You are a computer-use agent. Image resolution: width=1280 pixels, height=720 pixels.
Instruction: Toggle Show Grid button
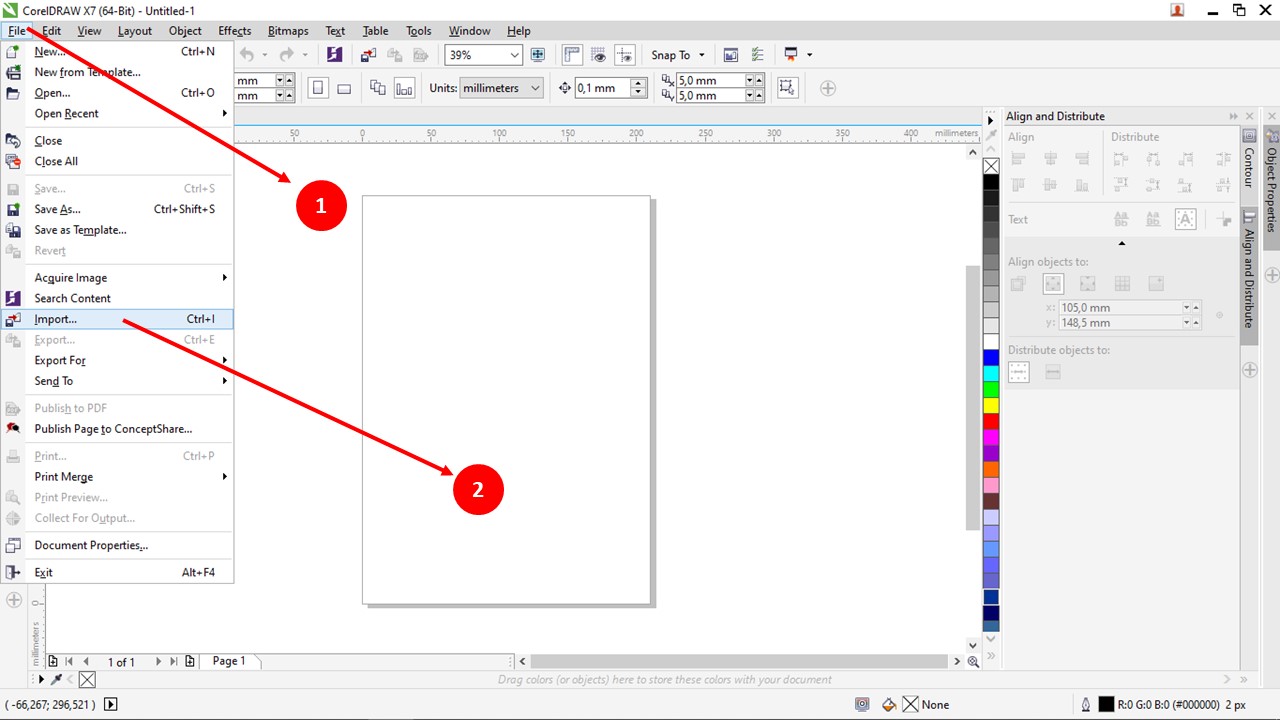point(599,55)
